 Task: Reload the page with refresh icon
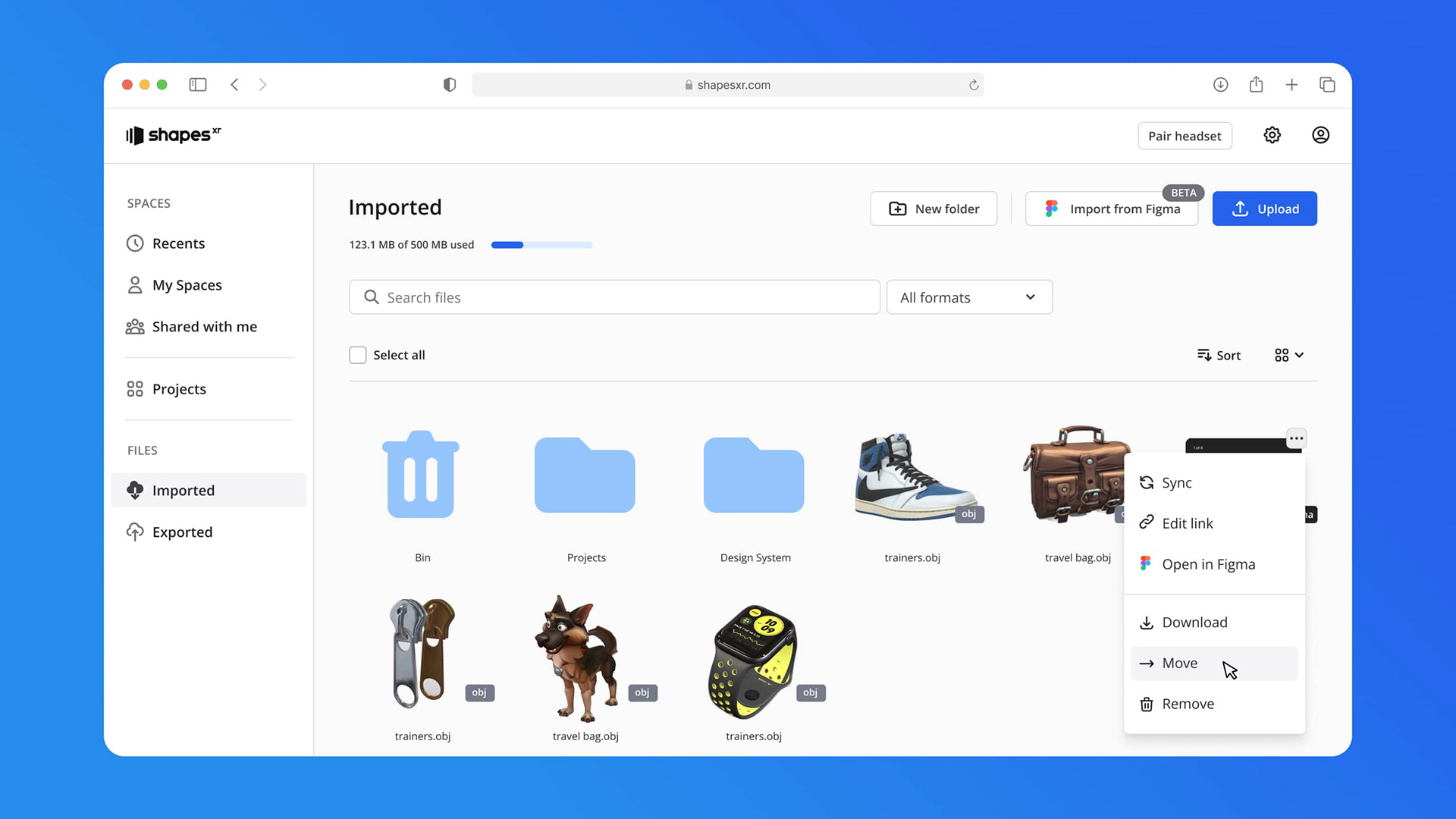click(x=974, y=85)
